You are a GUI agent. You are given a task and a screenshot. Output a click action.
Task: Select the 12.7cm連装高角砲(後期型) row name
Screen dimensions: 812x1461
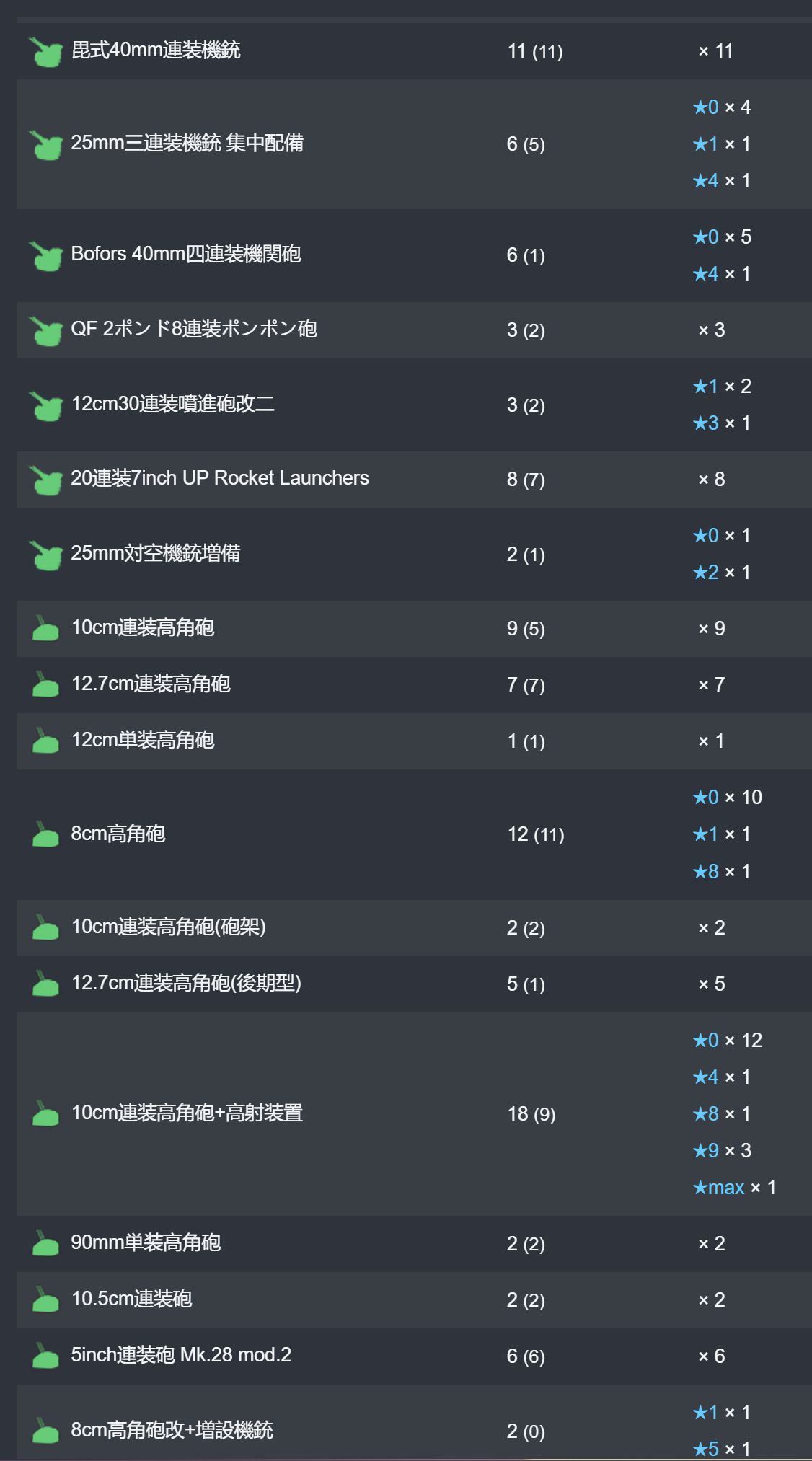pyautogui.click(x=186, y=984)
